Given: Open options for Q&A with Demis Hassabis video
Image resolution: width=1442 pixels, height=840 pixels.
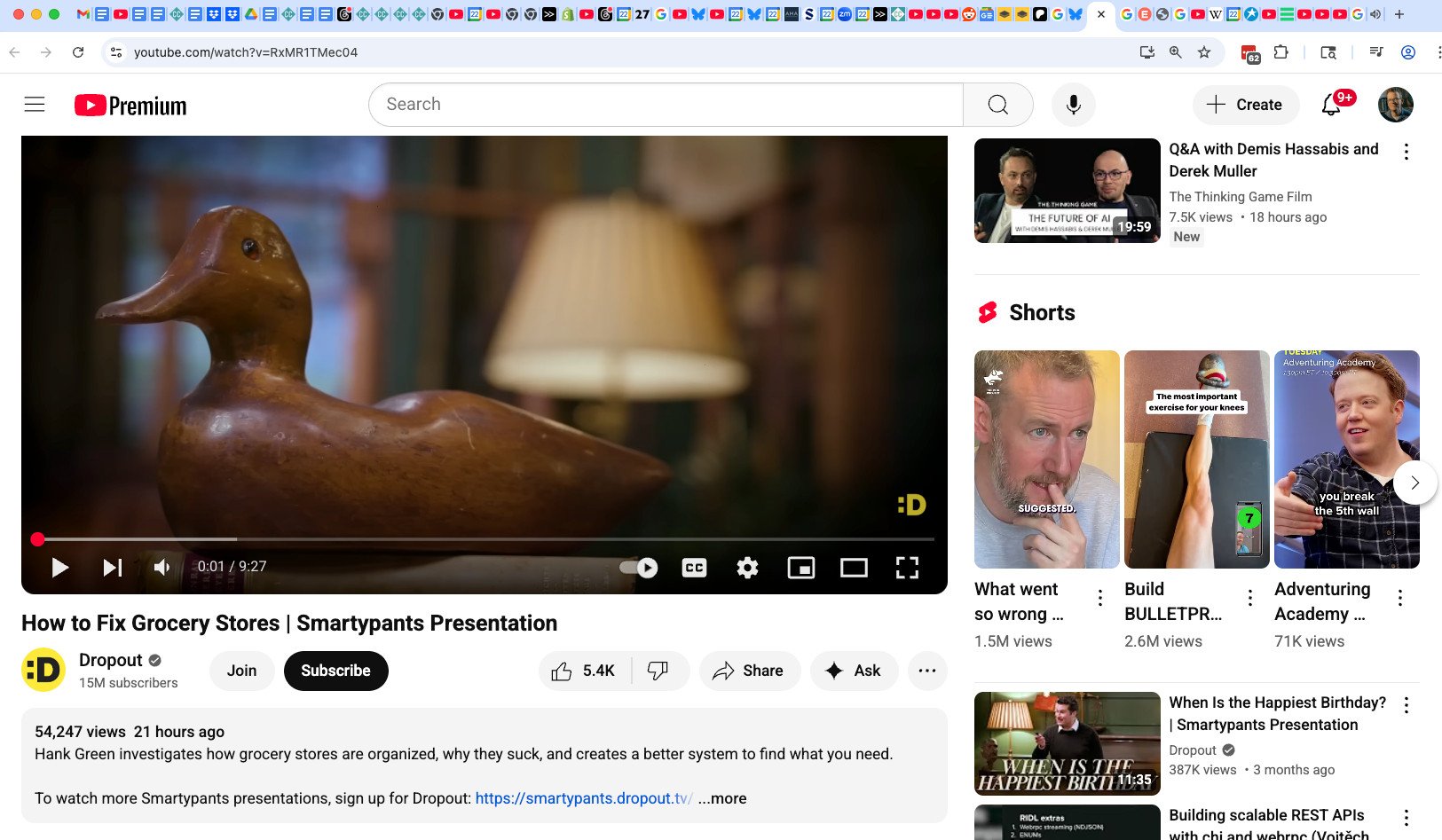Looking at the screenshot, I should coord(1407,152).
